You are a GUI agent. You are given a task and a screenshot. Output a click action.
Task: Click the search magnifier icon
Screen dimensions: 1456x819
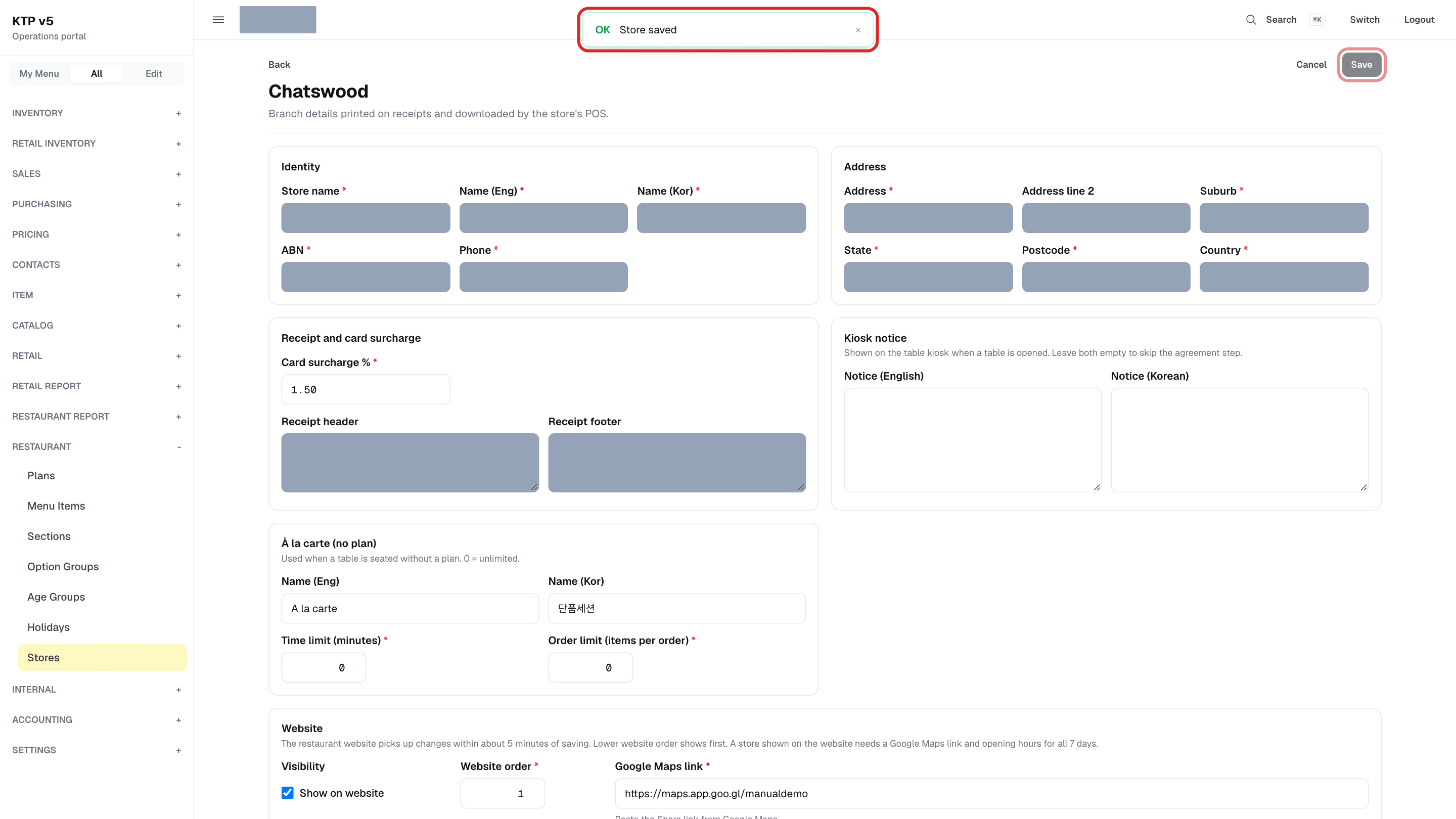point(1251,20)
